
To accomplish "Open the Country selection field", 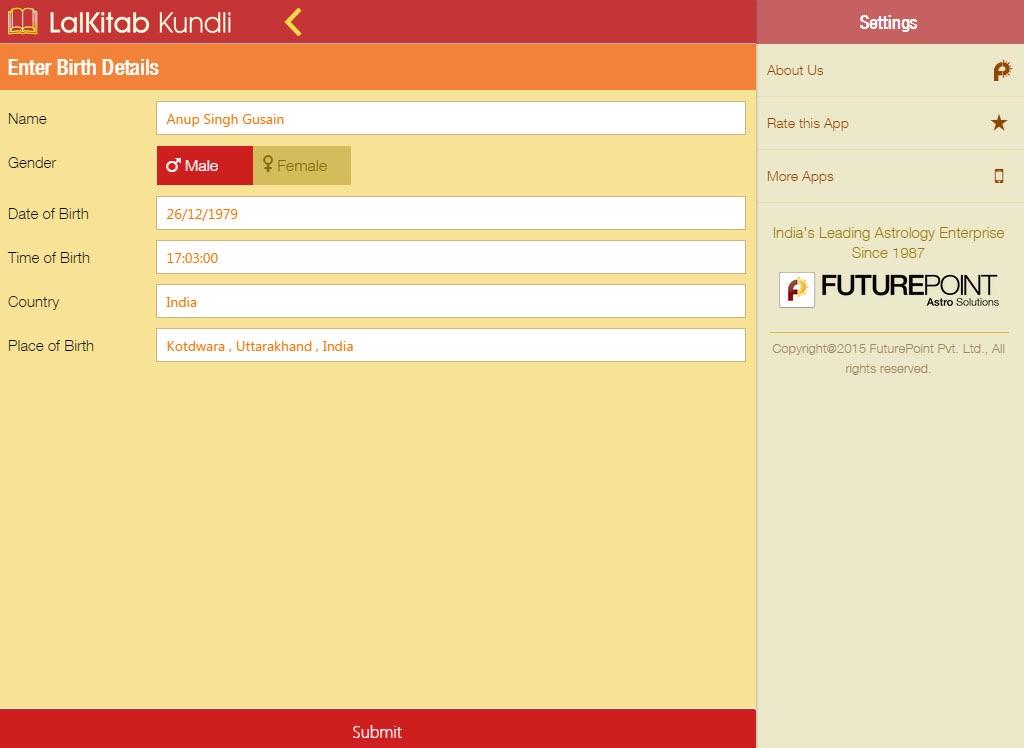I will (450, 301).
